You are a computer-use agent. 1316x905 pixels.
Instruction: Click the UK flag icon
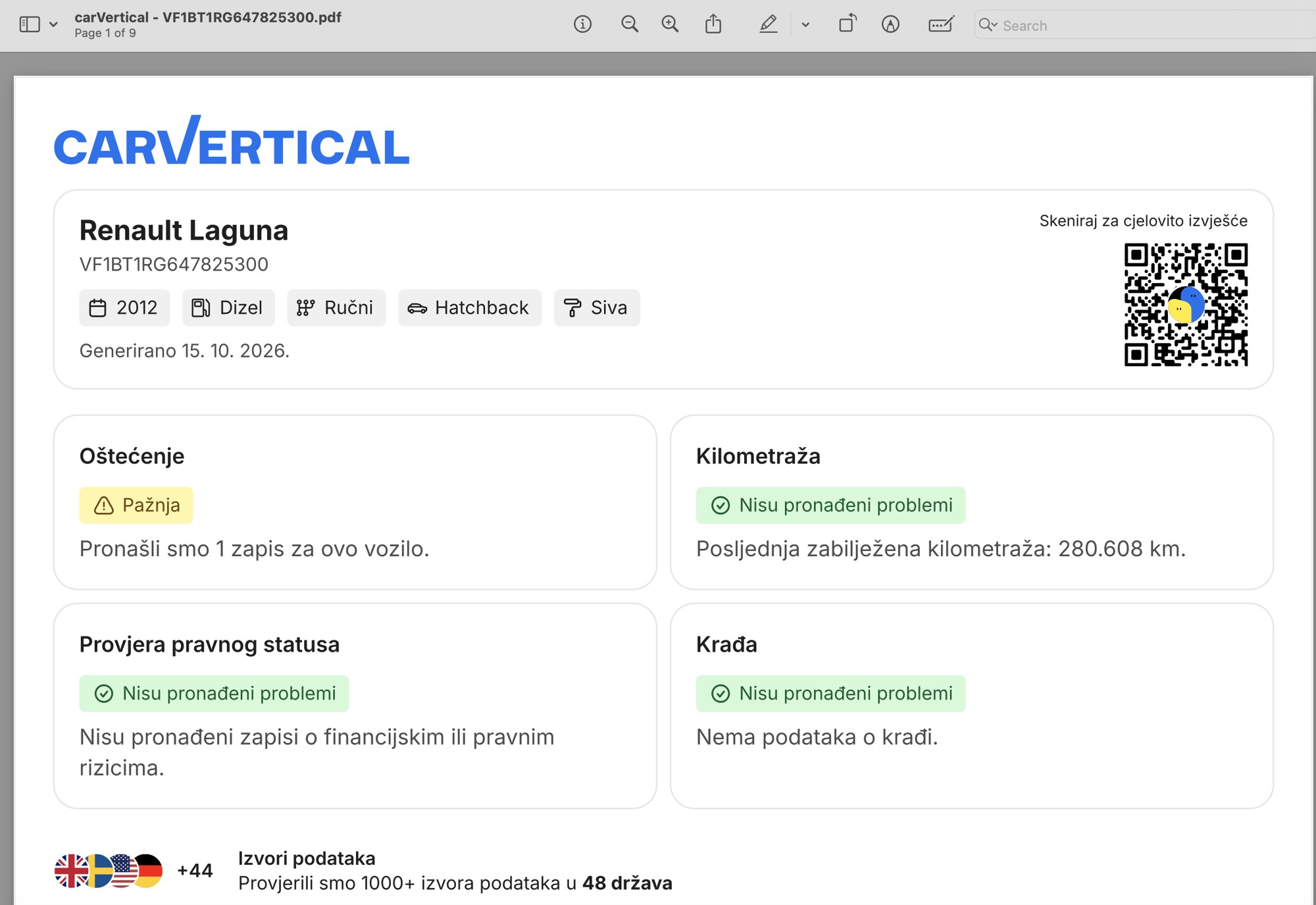[x=69, y=871]
